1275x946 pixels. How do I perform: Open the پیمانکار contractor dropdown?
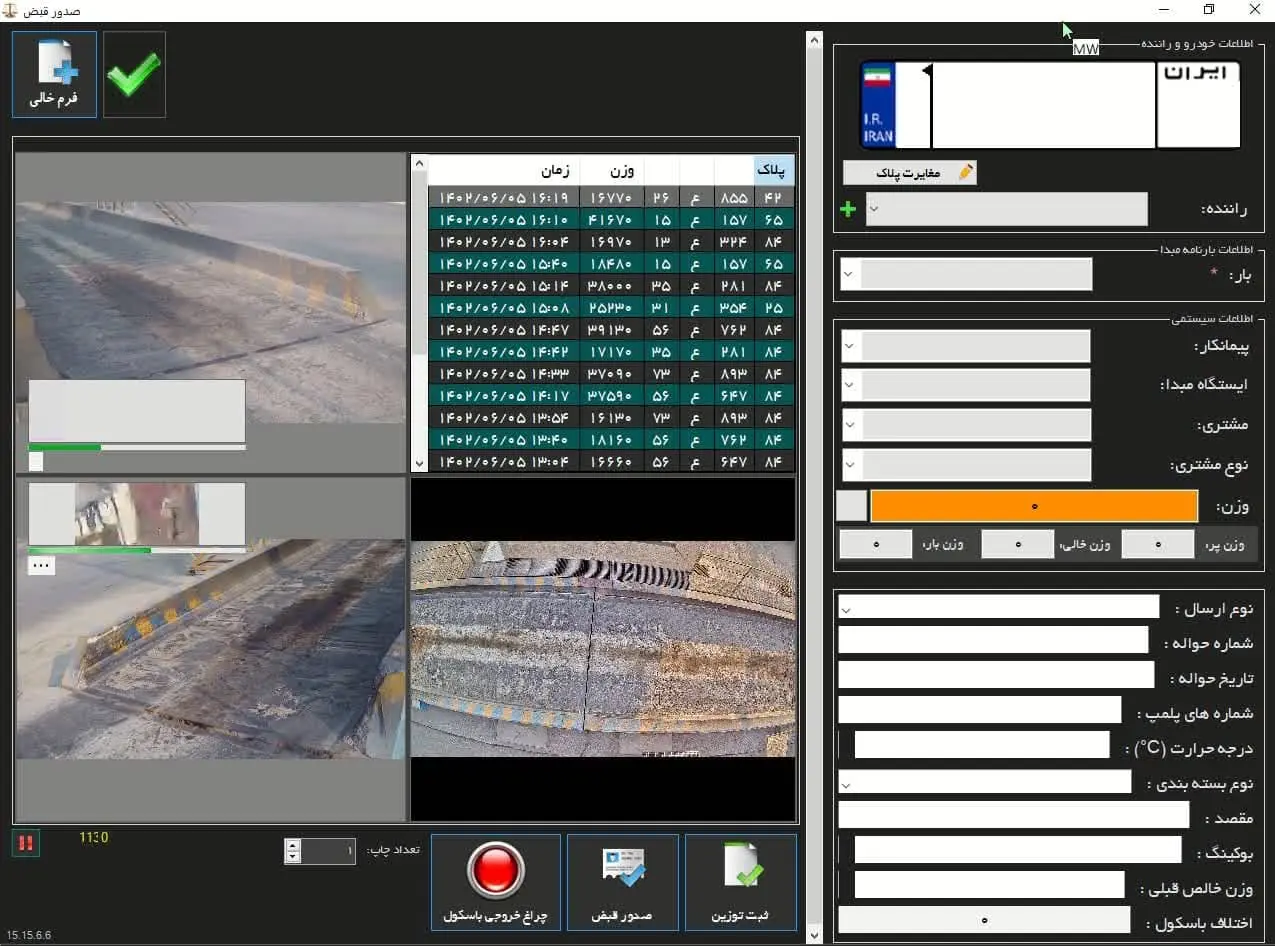850,347
